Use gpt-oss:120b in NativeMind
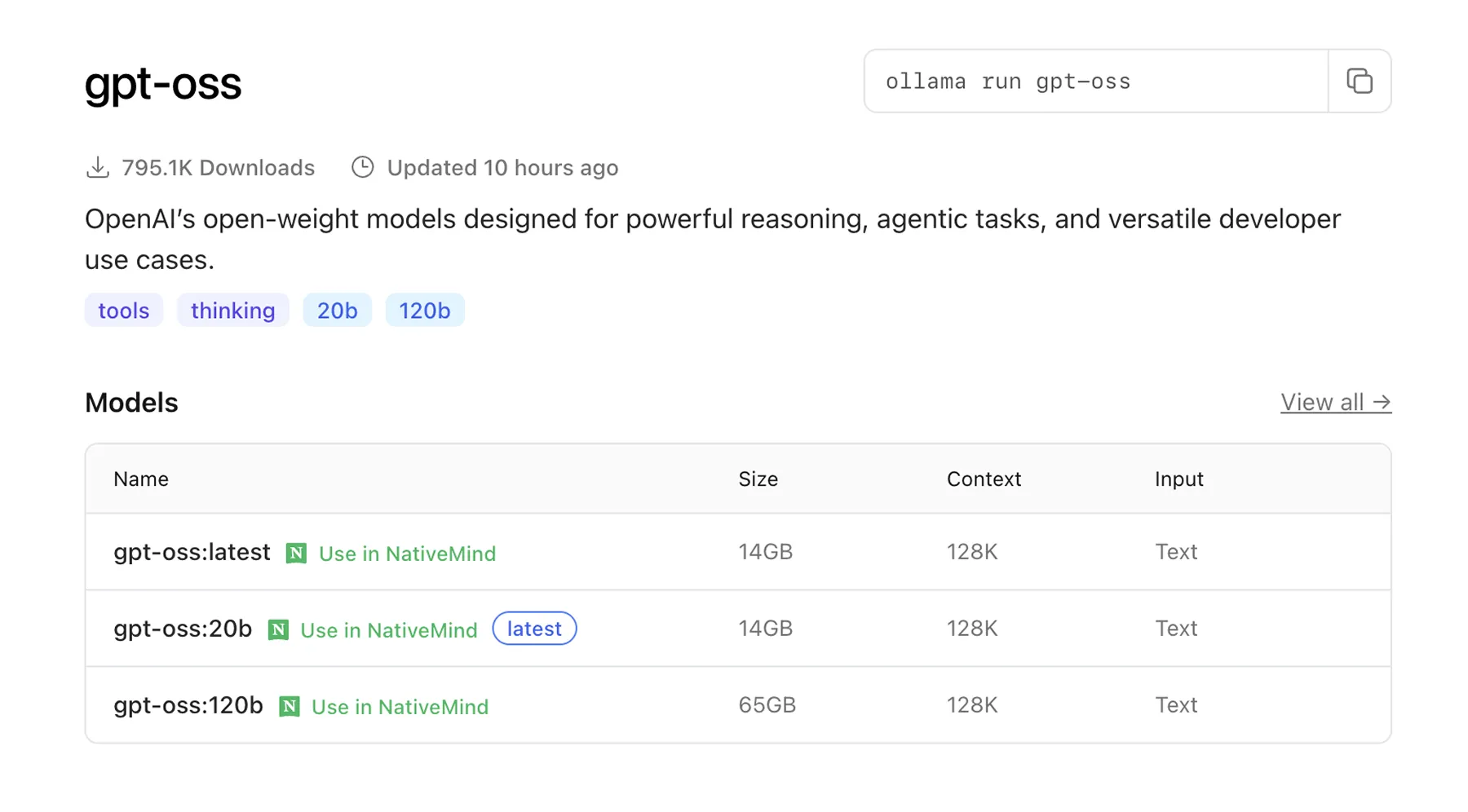The width and height of the screenshot is (1468, 812). (400, 707)
